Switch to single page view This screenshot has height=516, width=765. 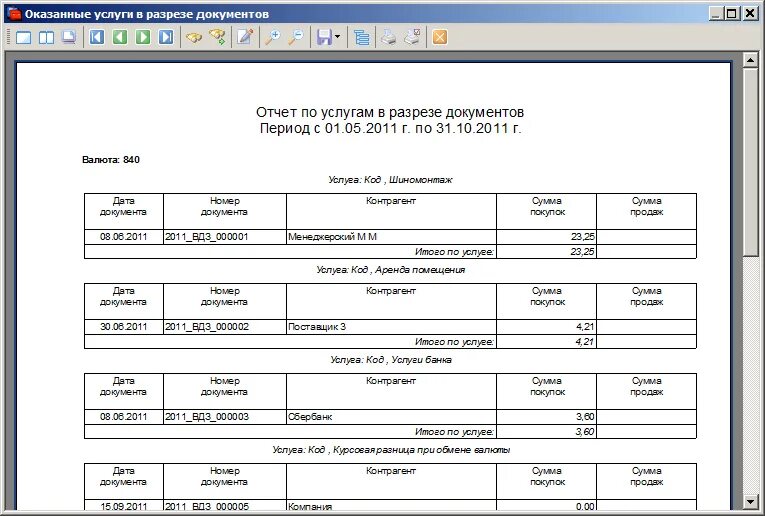point(23,37)
